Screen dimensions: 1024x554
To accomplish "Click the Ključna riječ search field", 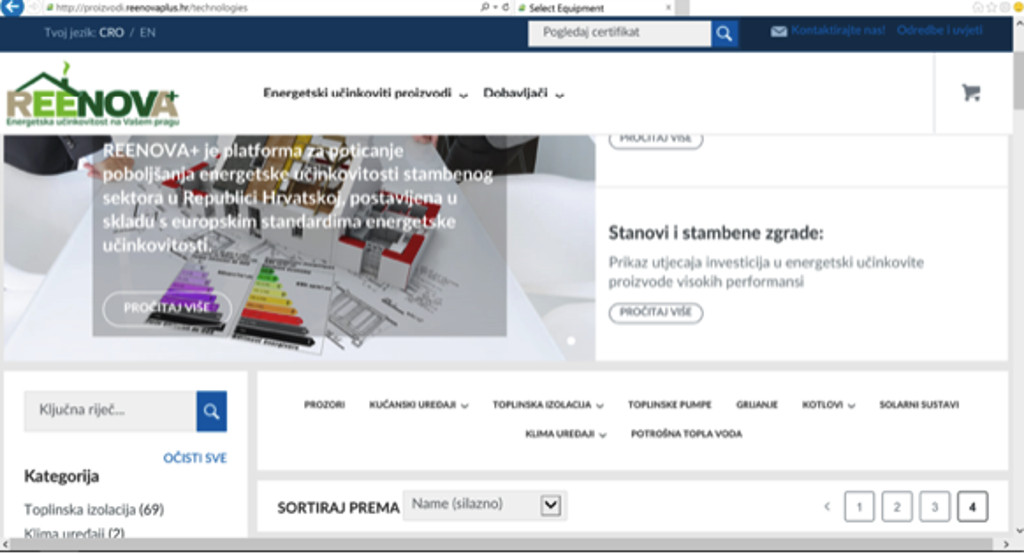I will pyautogui.click(x=110, y=411).
